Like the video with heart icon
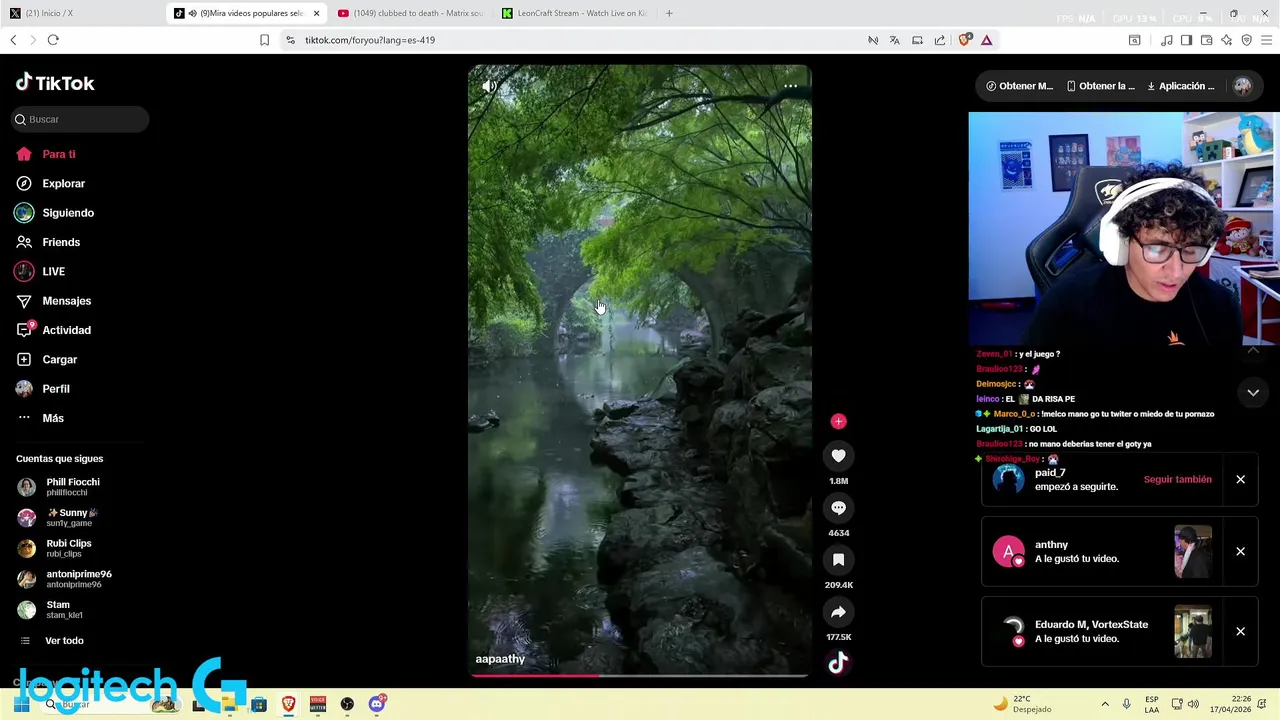 (838, 456)
